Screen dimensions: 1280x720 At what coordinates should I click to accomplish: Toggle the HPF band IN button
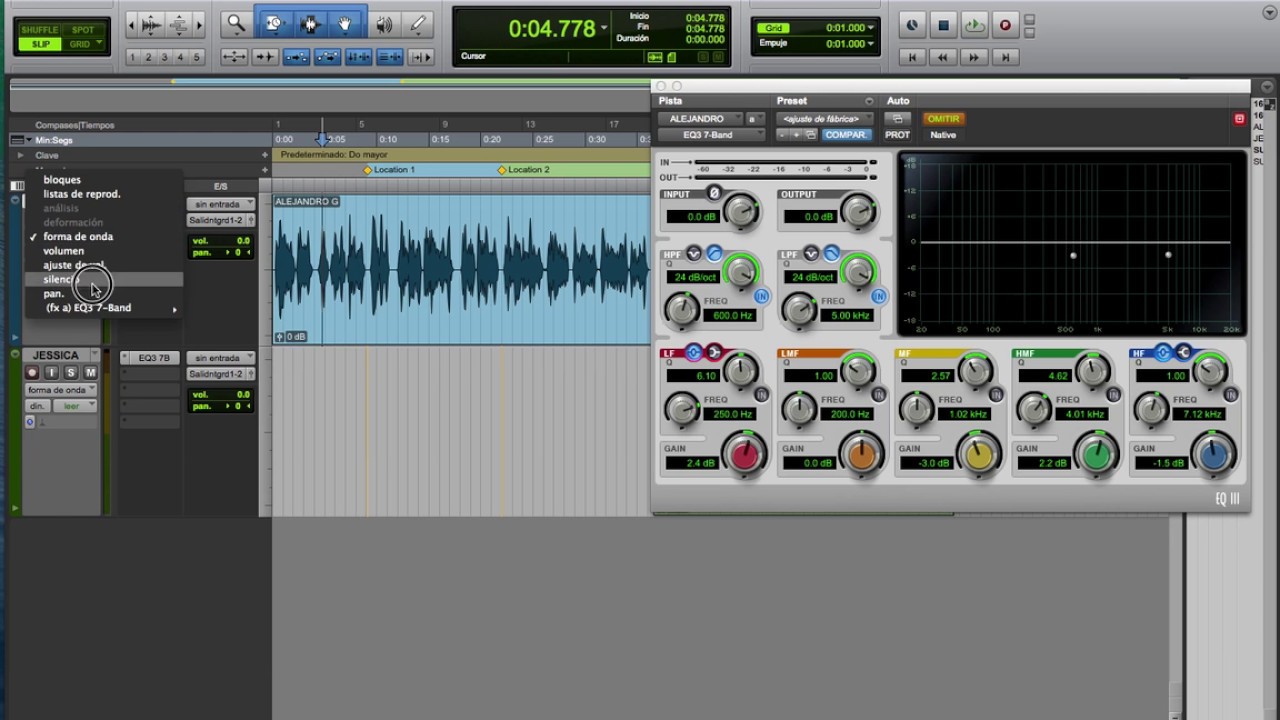point(761,297)
